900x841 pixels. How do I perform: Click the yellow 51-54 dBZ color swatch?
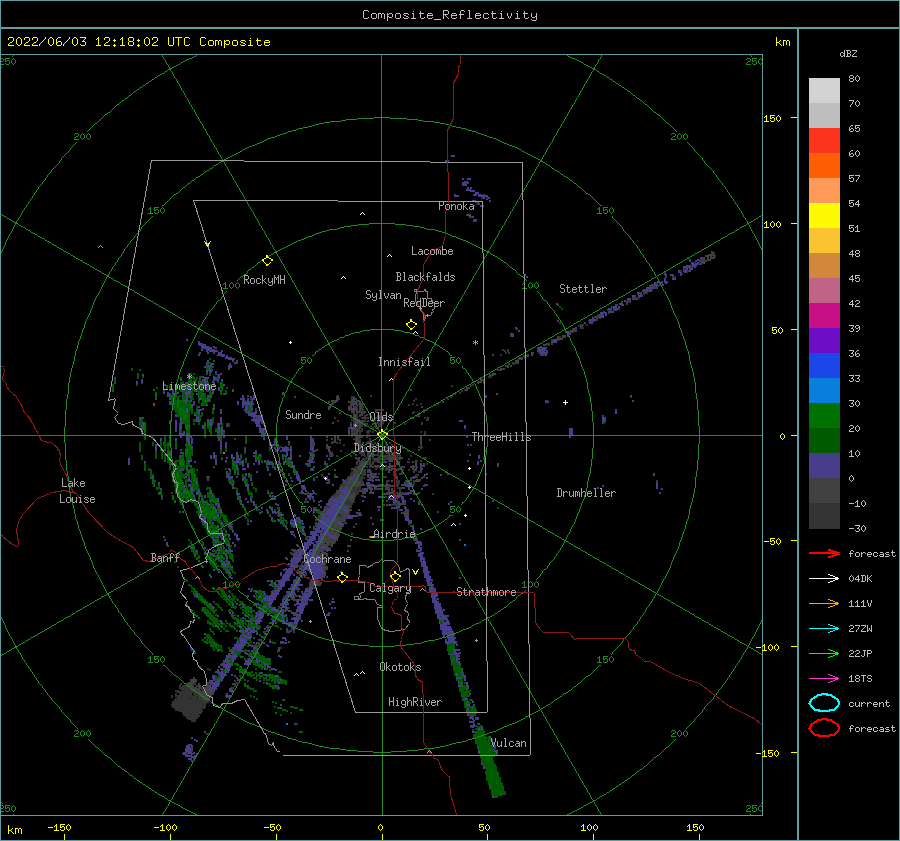click(824, 216)
